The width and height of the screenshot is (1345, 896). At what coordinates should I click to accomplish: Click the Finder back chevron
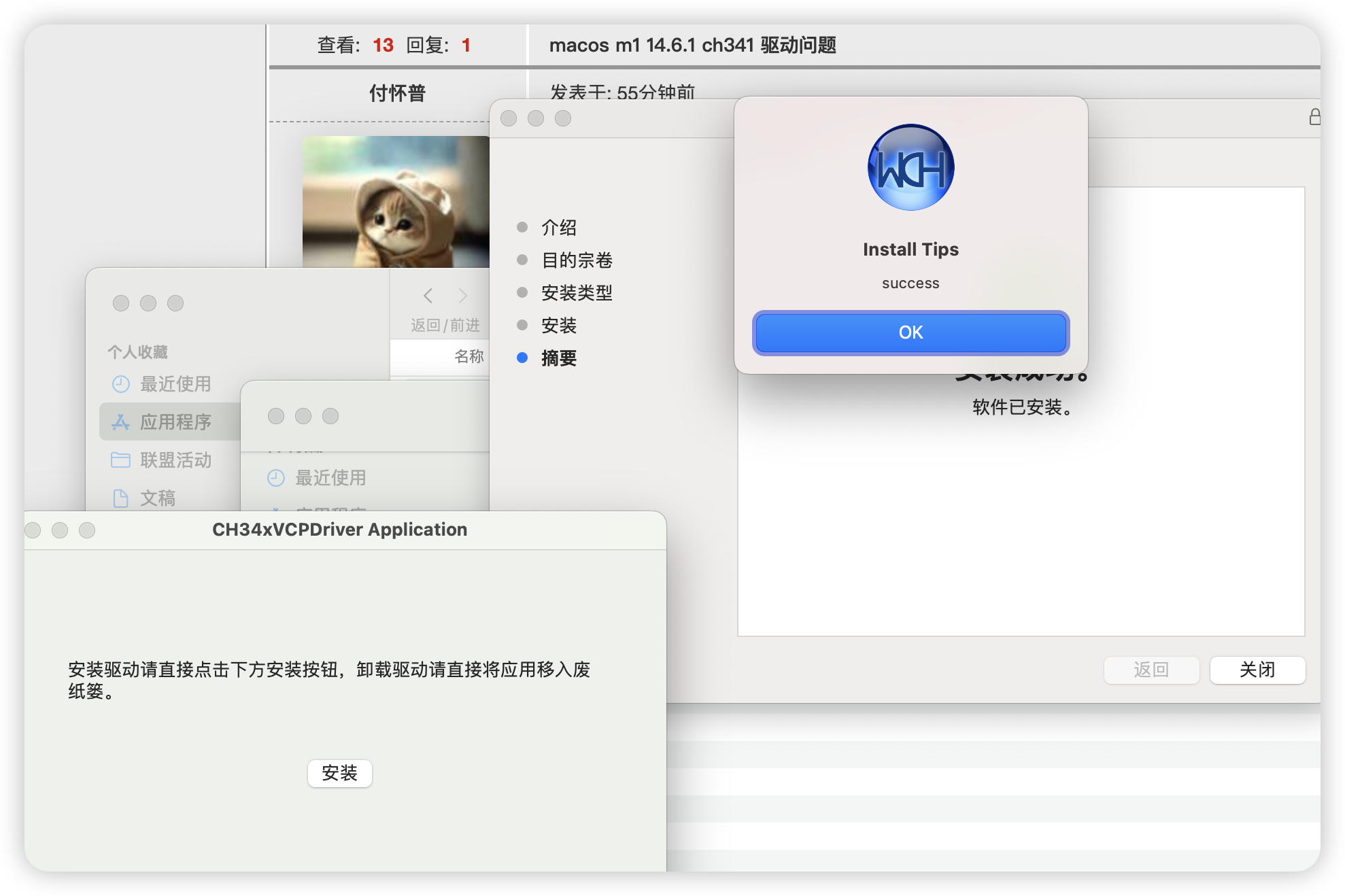coord(428,296)
